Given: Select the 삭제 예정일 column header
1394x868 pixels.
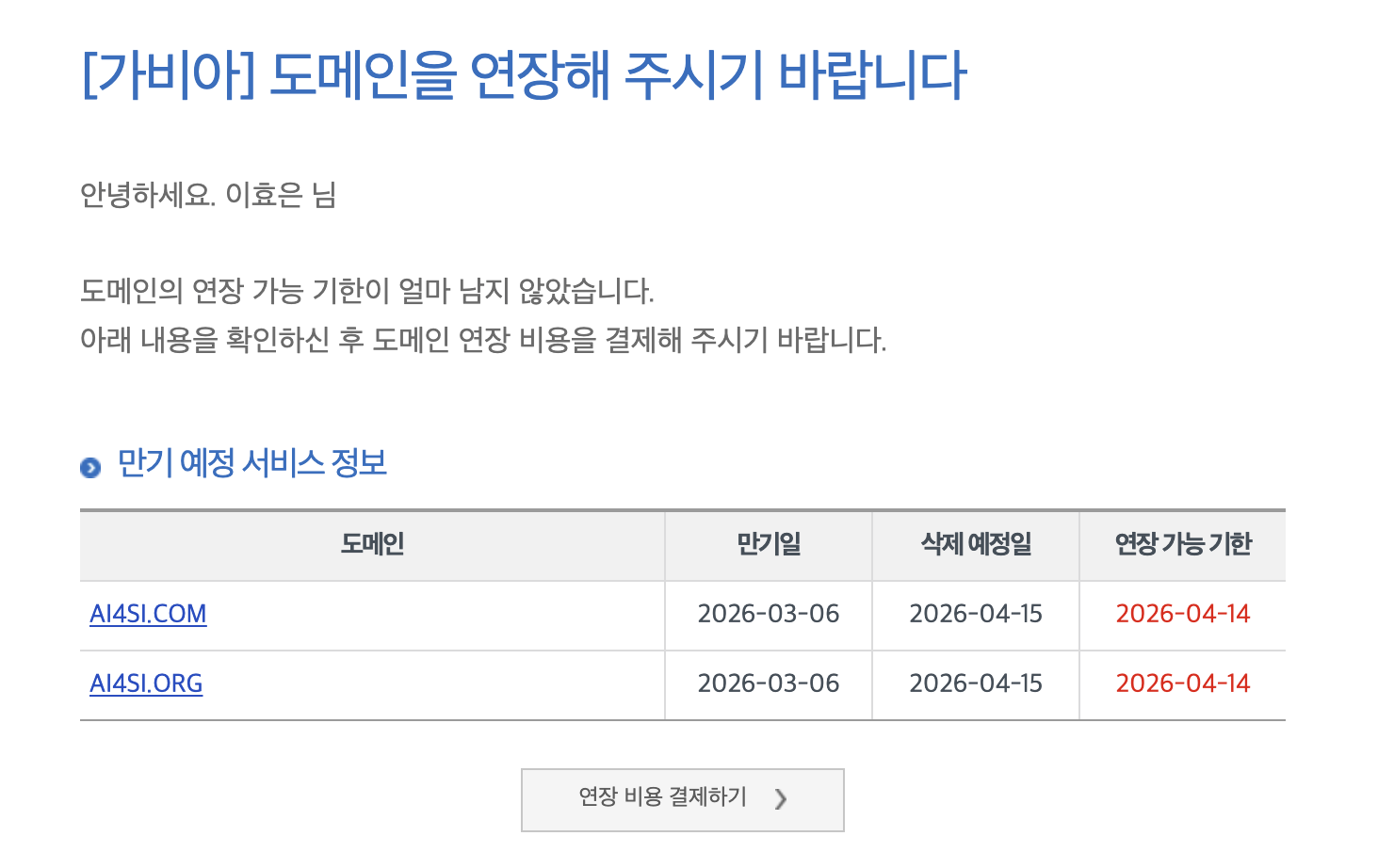Looking at the screenshot, I should (x=976, y=543).
